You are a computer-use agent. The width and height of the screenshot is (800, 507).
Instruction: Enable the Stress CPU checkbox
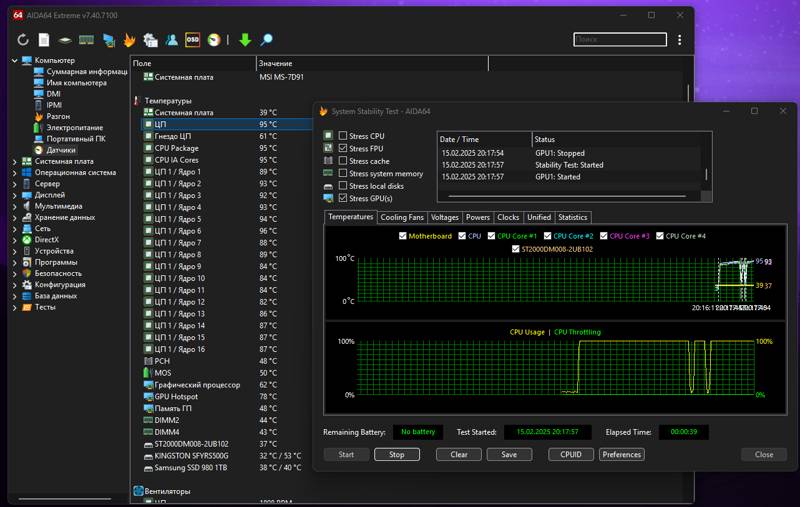click(x=343, y=136)
